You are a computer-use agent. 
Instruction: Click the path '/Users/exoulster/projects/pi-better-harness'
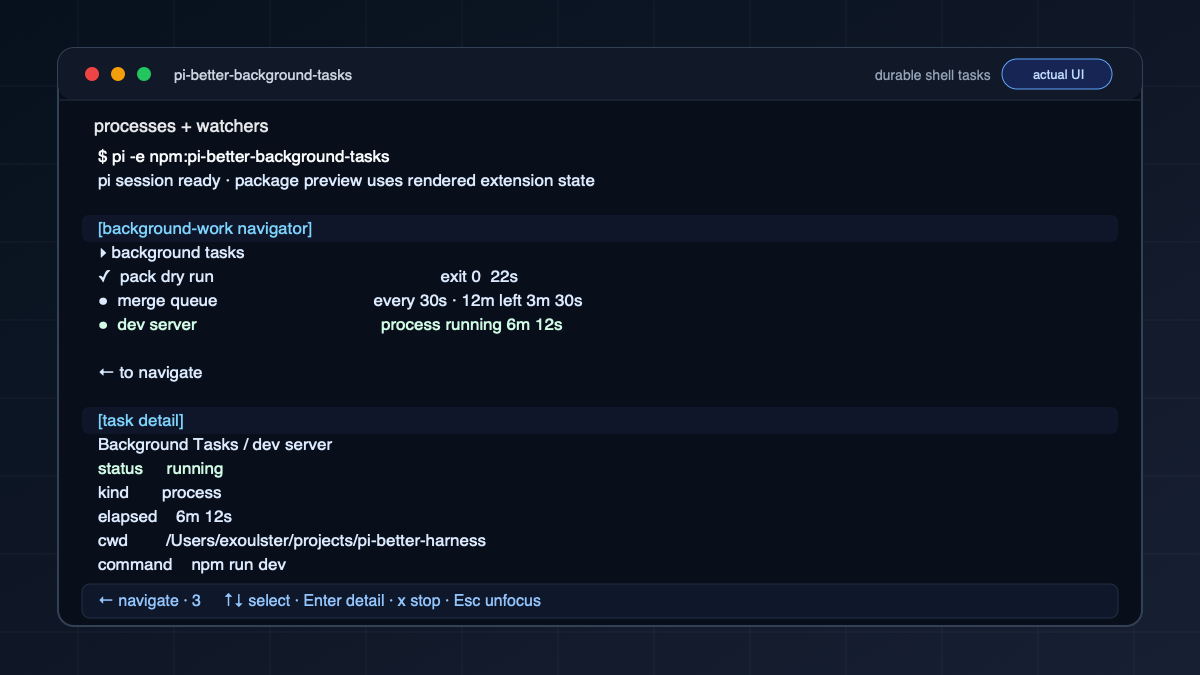coord(326,541)
